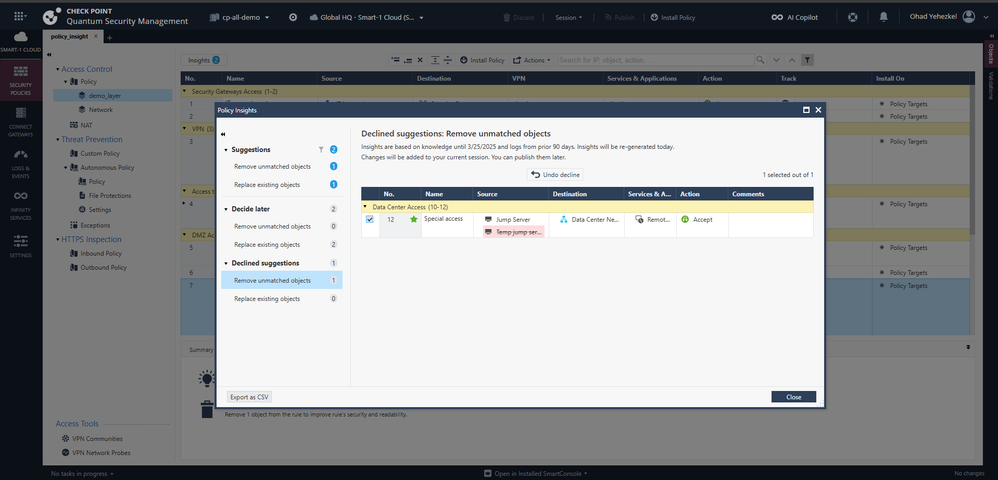Image resolution: width=998 pixels, height=480 pixels.
Task: Open Logs & Events in the sidebar
Action: point(20,164)
